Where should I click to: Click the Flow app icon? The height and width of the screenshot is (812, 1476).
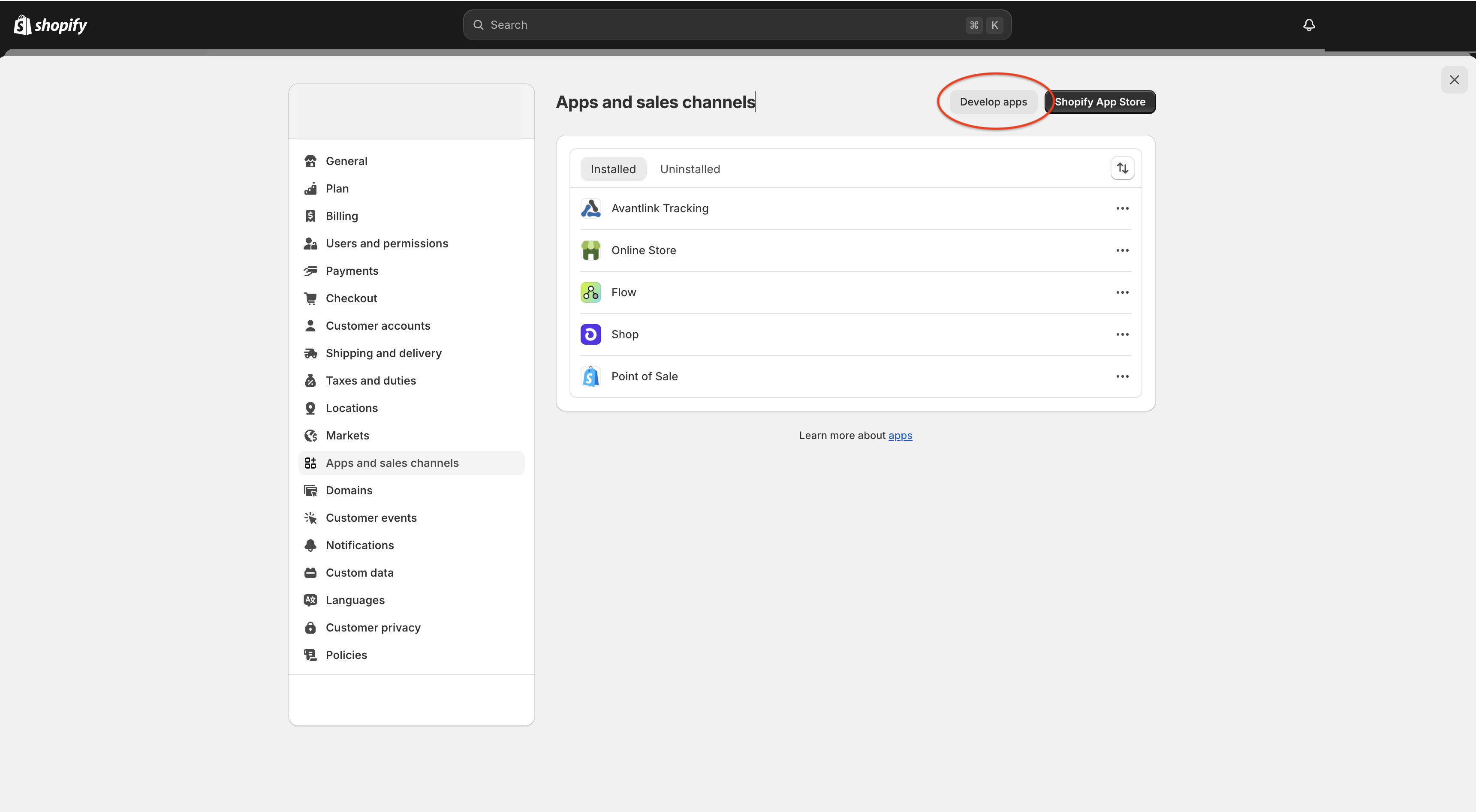tap(590, 292)
